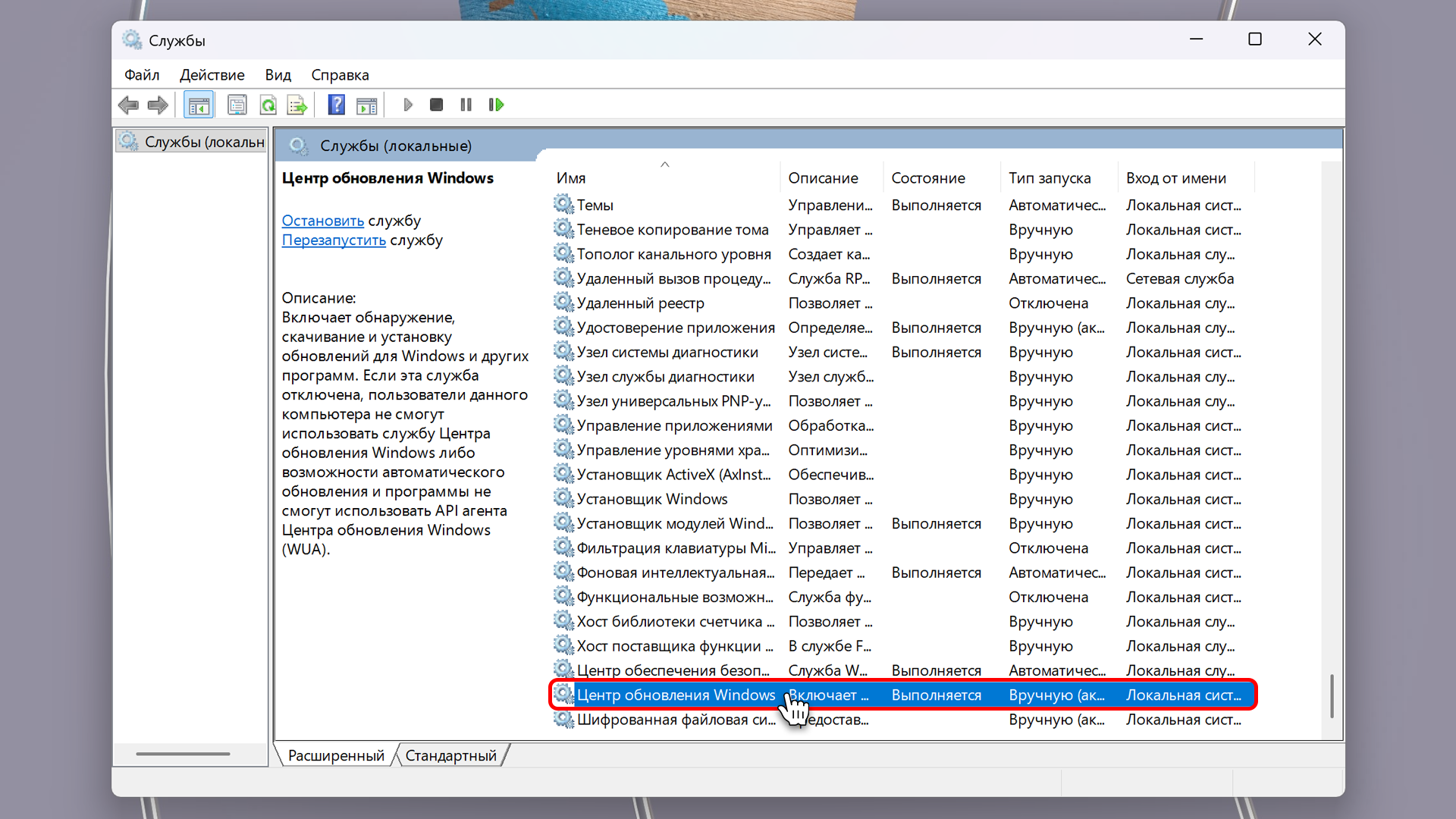Switch to the Стандартный tab

tap(450, 755)
